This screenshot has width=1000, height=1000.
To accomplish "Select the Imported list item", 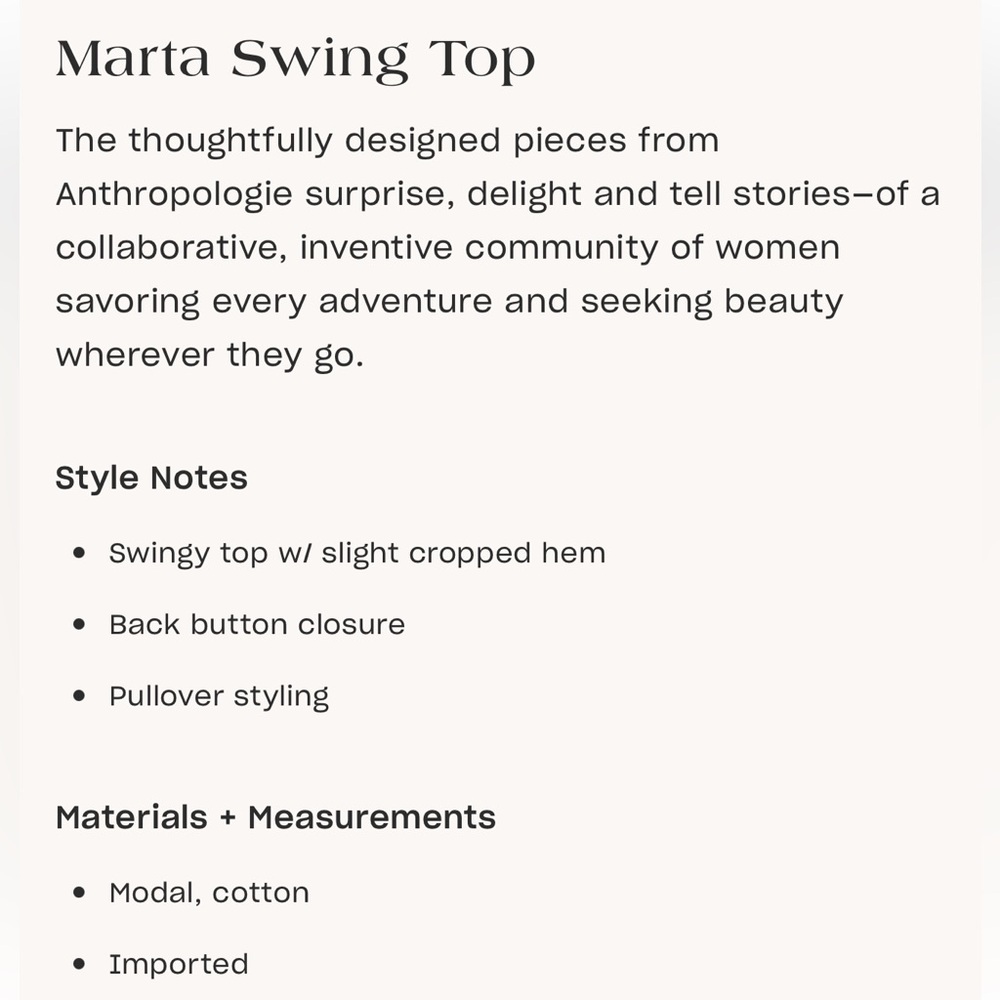I will (x=179, y=964).
